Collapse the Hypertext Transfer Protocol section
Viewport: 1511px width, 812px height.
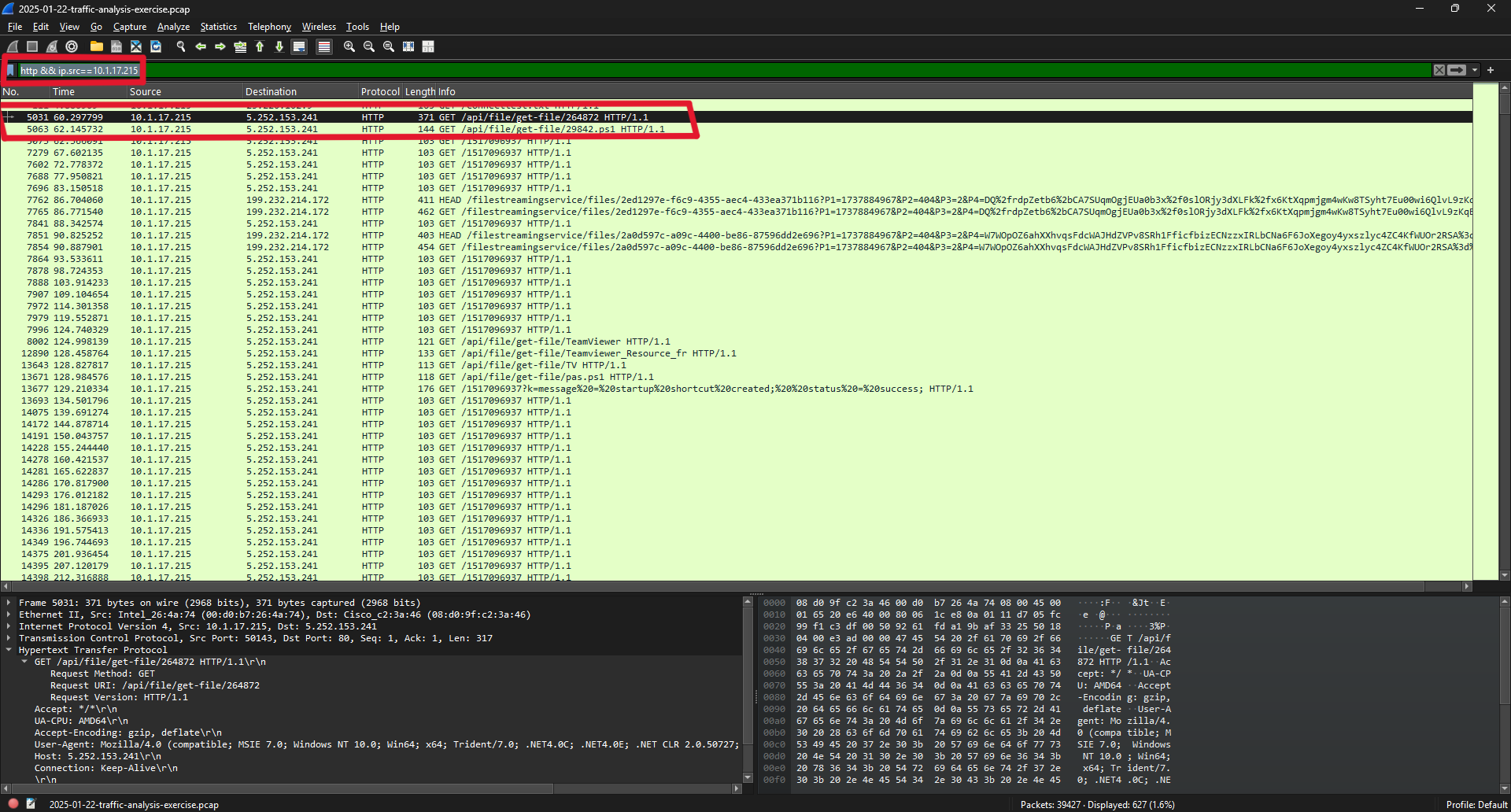coord(9,651)
